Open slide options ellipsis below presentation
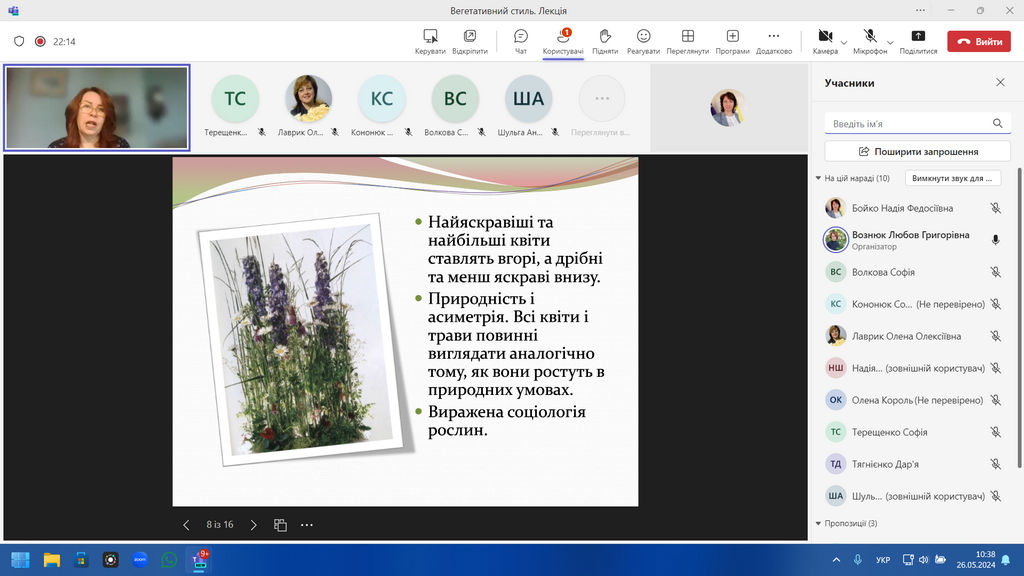The width and height of the screenshot is (1024, 576). (307, 525)
